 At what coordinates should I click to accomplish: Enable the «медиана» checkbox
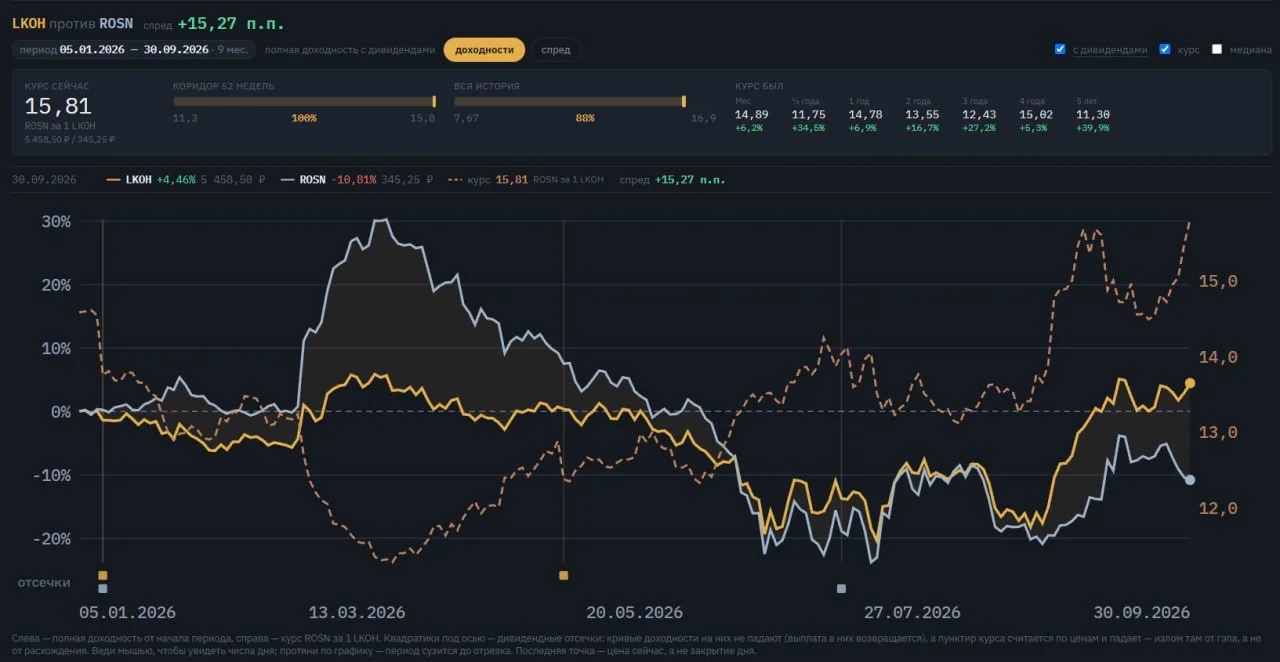(1217, 49)
